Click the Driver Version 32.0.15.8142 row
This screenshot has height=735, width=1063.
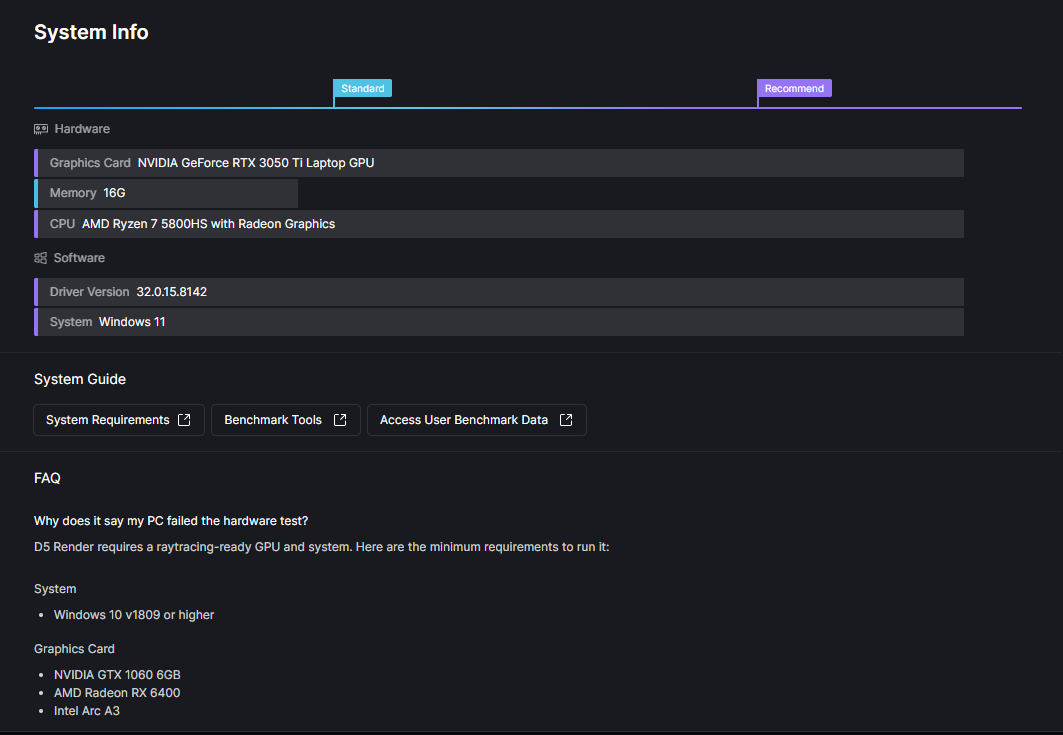click(x=499, y=292)
